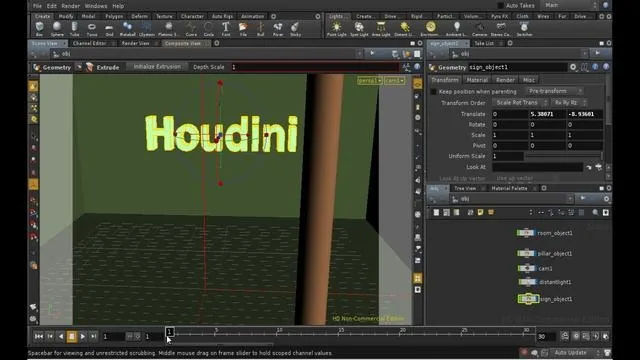Select the Rivet shelf tool
640x360 pixels.
(278, 29)
